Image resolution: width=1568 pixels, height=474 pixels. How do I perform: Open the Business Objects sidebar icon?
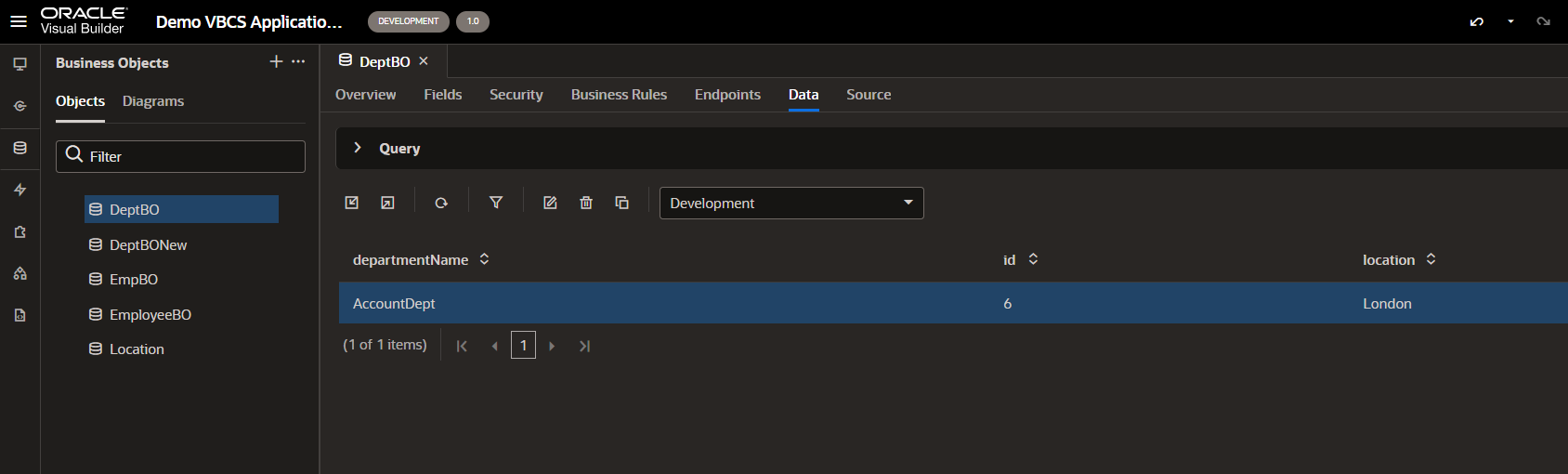pos(20,148)
